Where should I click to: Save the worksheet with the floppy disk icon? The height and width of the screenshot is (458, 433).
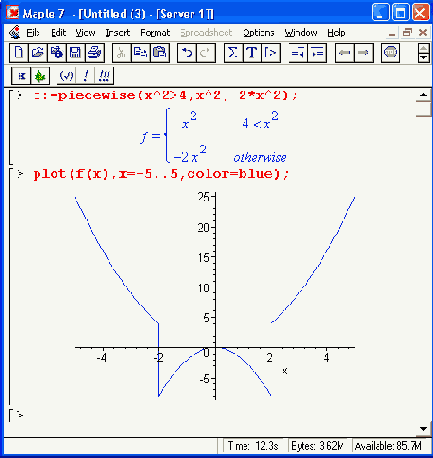(76, 53)
